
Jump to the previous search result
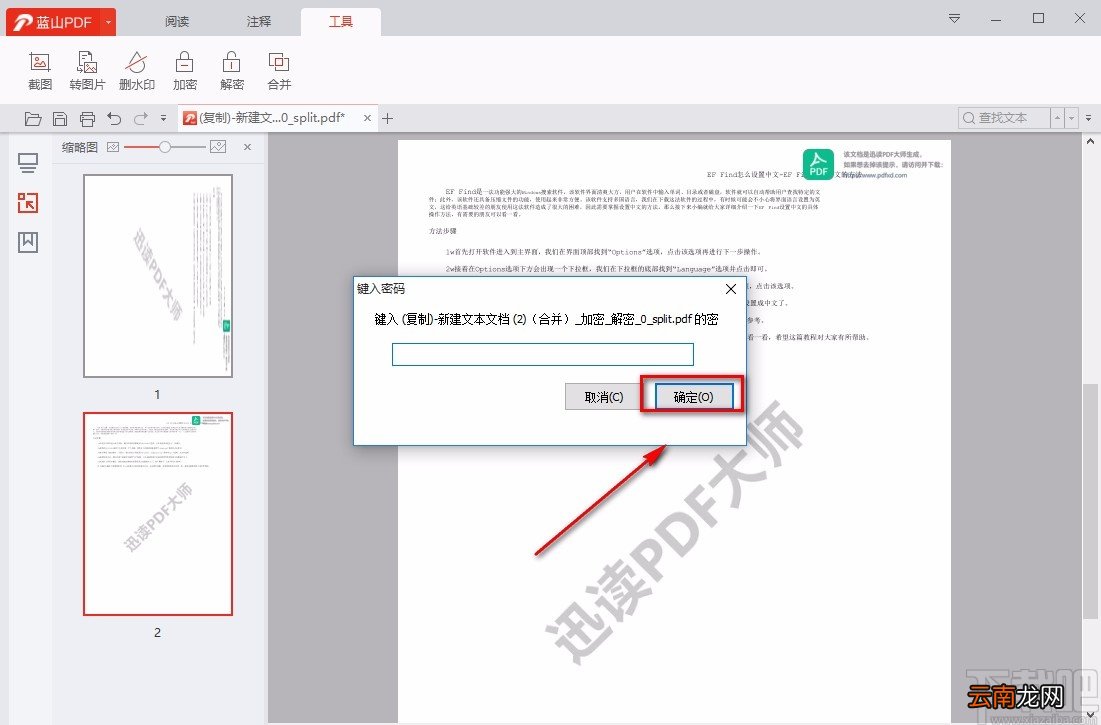click(1057, 118)
